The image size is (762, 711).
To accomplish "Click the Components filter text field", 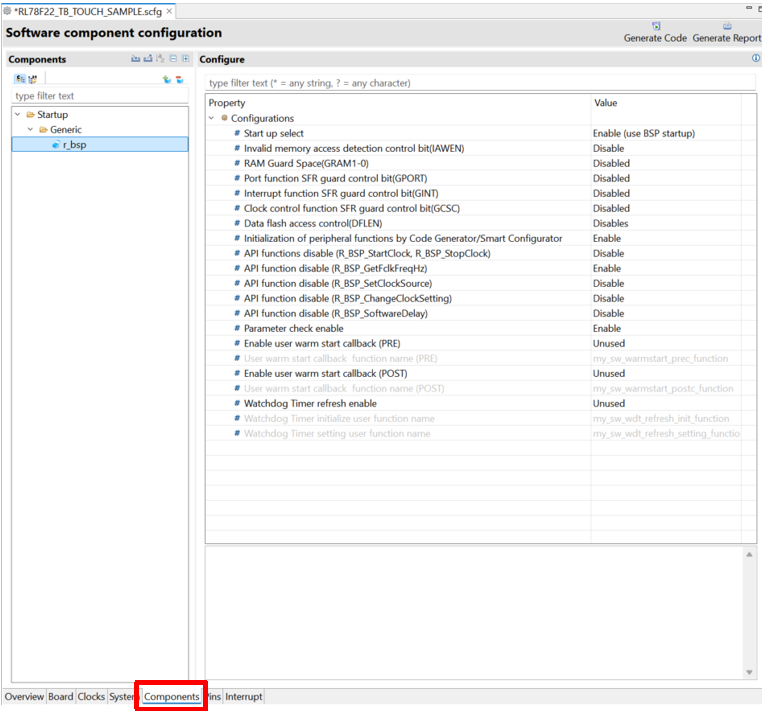I will [100, 96].
